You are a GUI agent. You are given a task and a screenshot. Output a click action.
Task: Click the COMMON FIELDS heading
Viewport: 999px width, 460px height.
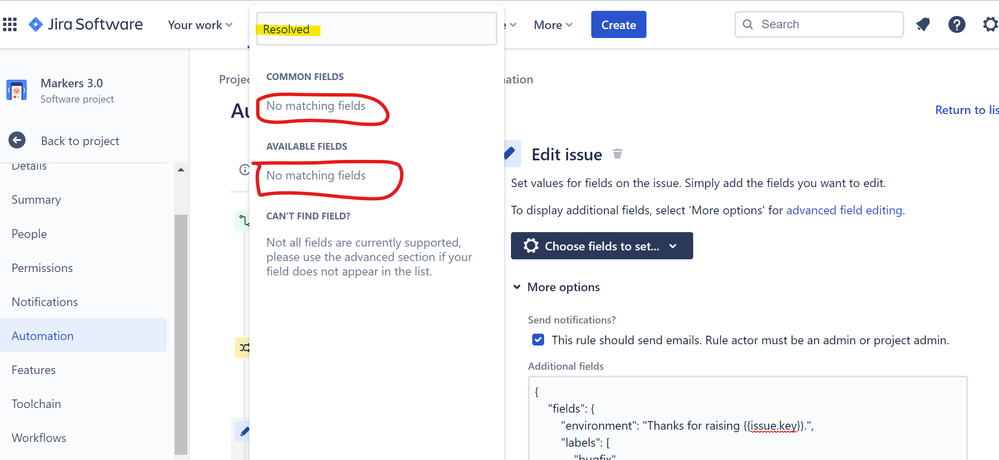tap(305, 76)
